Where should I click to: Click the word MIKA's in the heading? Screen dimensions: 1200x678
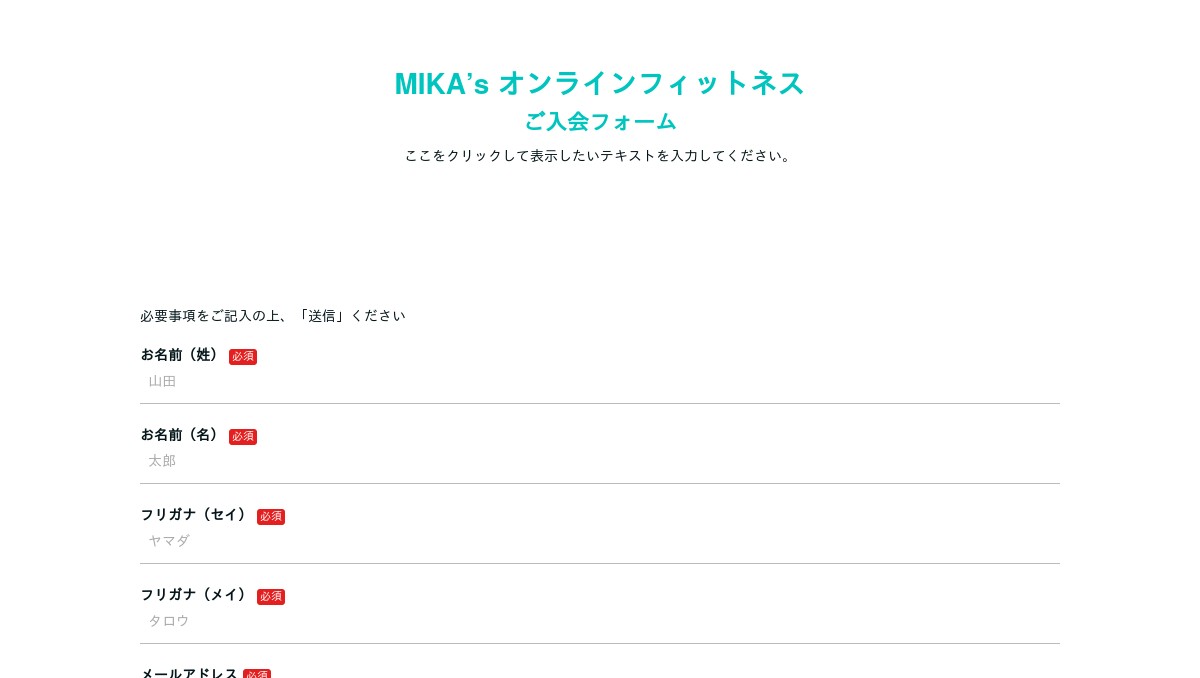pos(441,84)
